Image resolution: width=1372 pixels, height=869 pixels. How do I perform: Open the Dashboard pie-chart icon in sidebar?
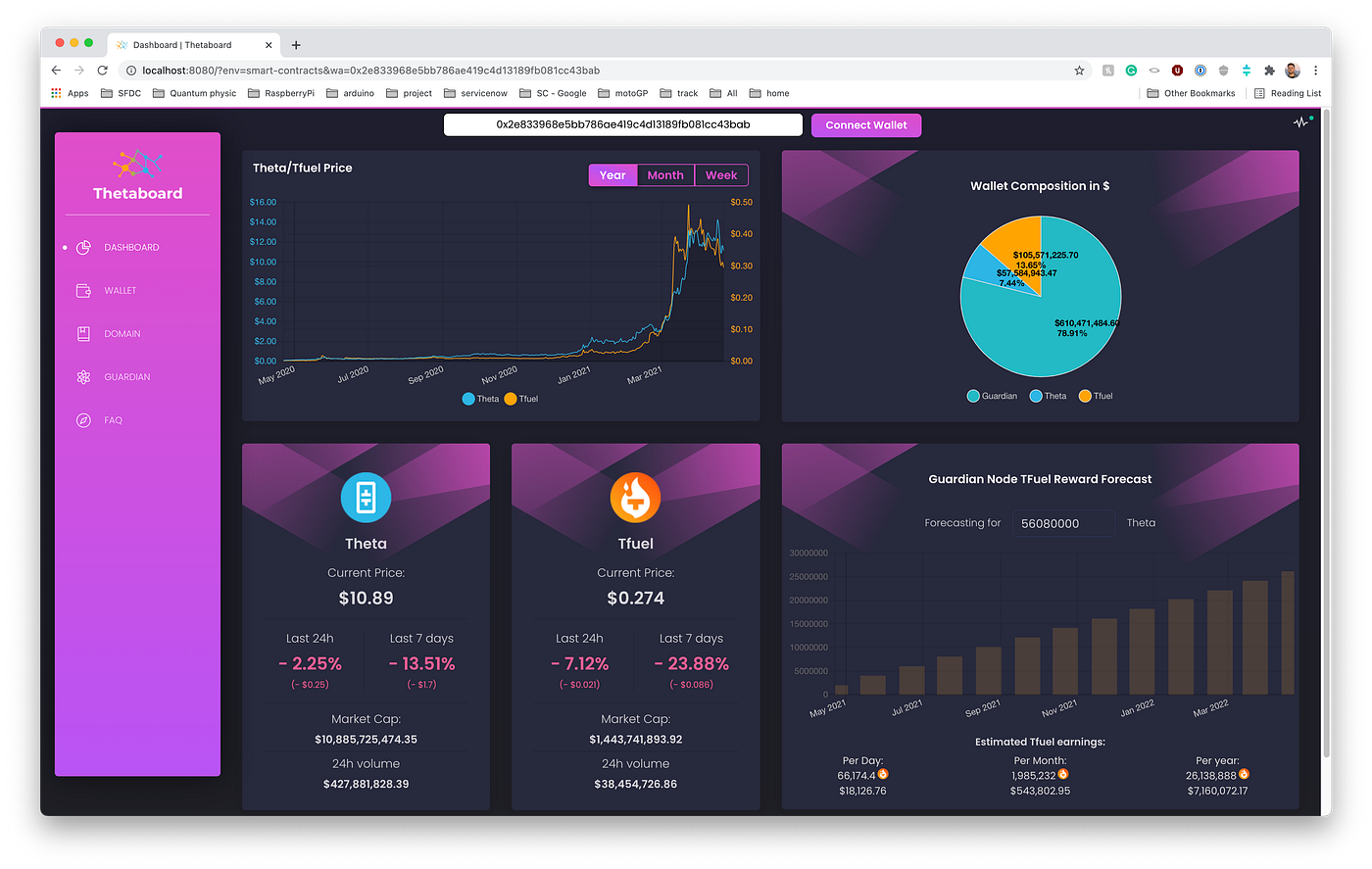(x=83, y=247)
